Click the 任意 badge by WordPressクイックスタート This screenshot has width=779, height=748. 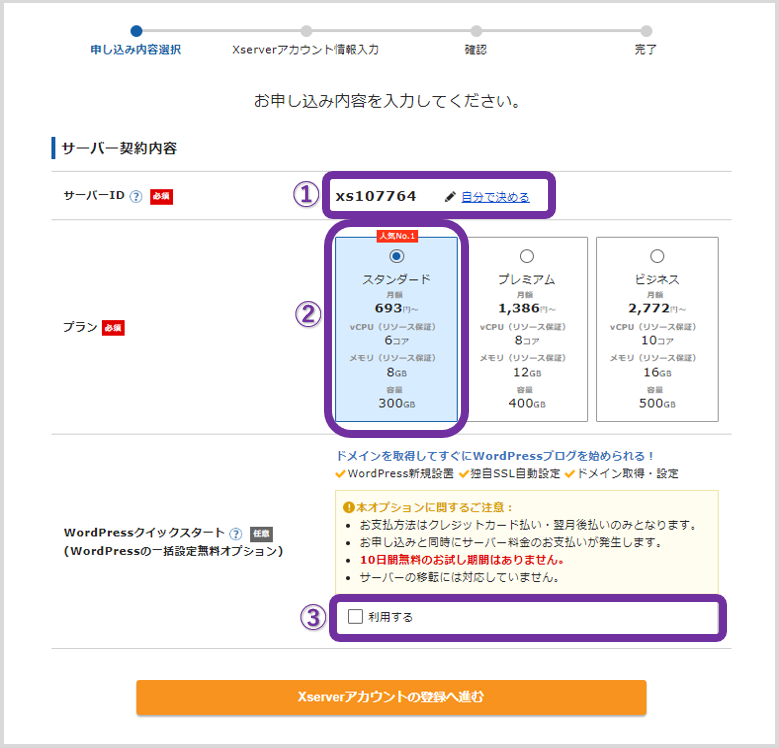coord(261,534)
